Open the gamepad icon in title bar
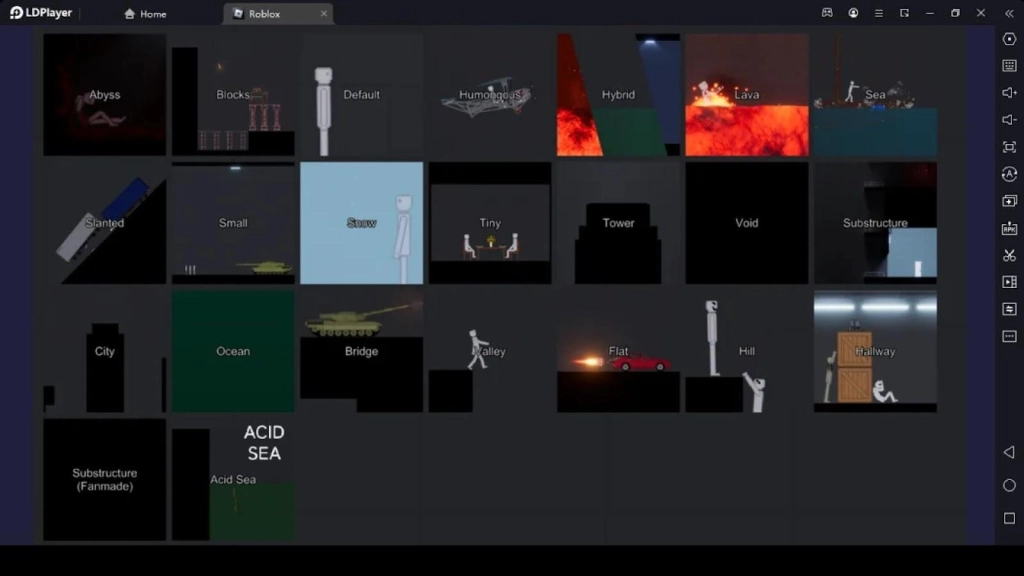This screenshot has width=1024, height=576. [827, 13]
